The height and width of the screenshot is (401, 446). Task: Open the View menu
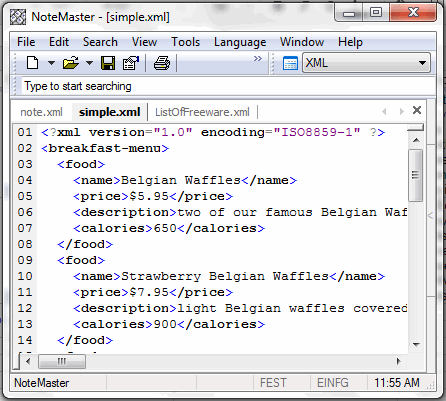tap(144, 42)
